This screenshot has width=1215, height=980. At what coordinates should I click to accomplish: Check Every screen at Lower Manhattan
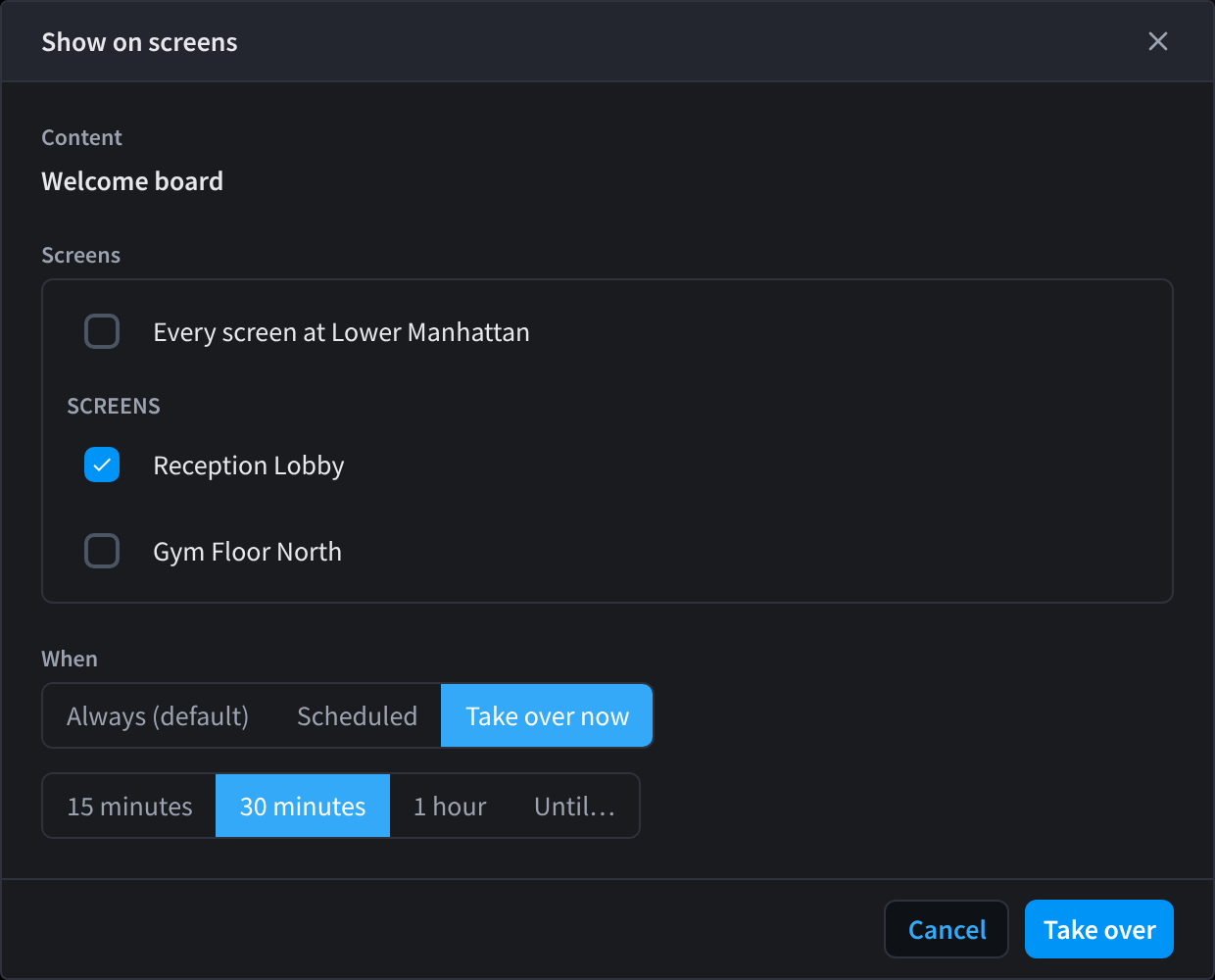tap(102, 331)
